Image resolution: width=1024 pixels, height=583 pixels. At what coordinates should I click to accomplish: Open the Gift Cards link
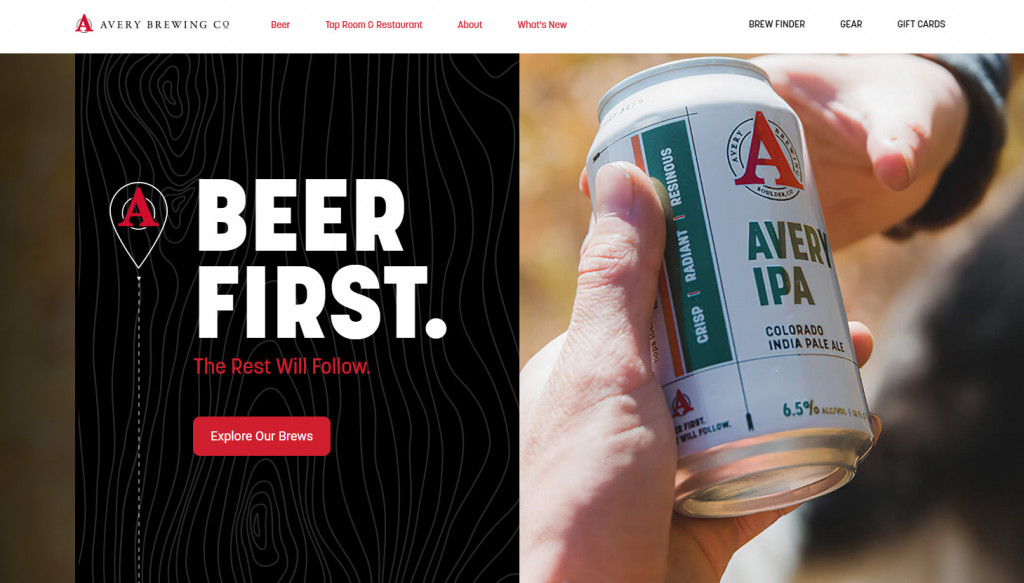921,24
